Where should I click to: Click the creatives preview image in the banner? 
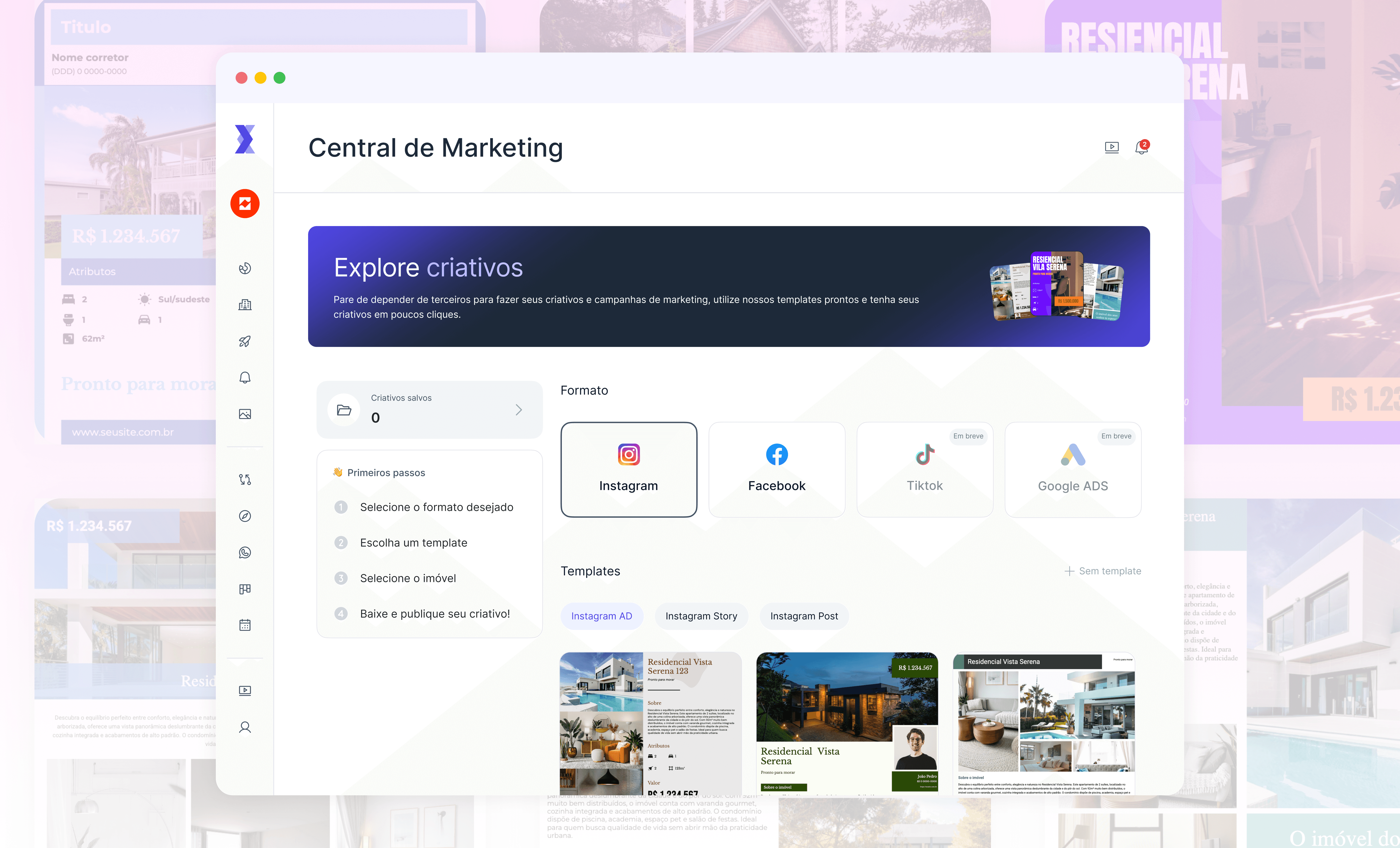pyautogui.click(x=1057, y=286)
